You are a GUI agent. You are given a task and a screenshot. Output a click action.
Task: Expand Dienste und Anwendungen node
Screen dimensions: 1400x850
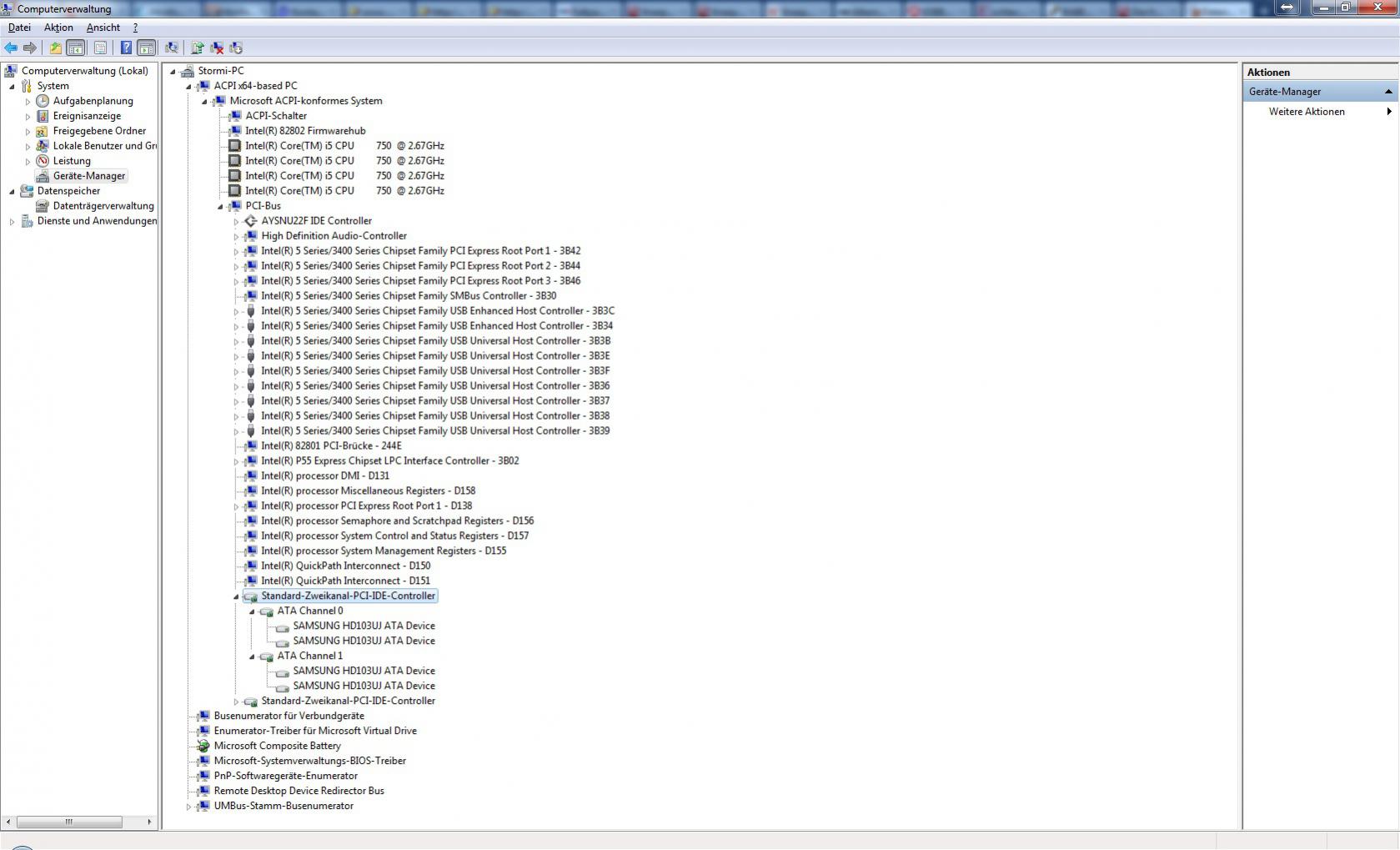[12, 221]
